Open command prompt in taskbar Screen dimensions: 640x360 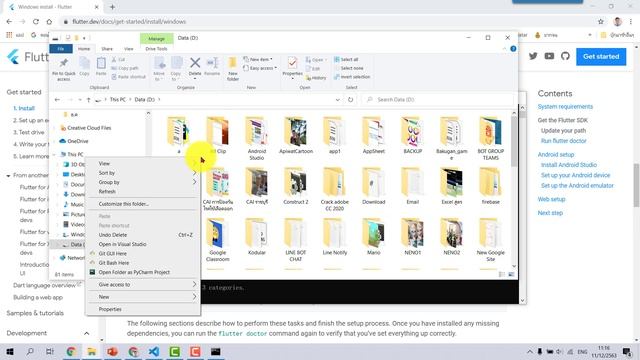(x=216, y=351)
